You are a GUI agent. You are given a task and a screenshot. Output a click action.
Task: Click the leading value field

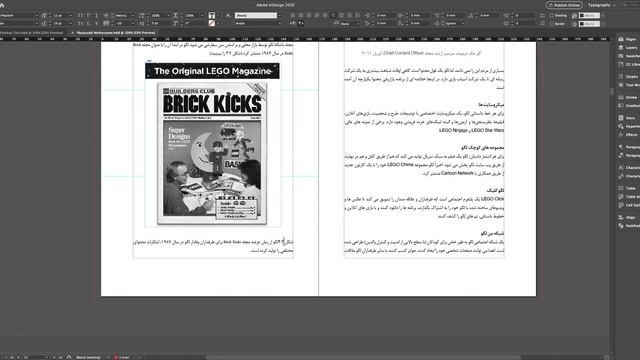pyautogui.click(x=61, y=24)
